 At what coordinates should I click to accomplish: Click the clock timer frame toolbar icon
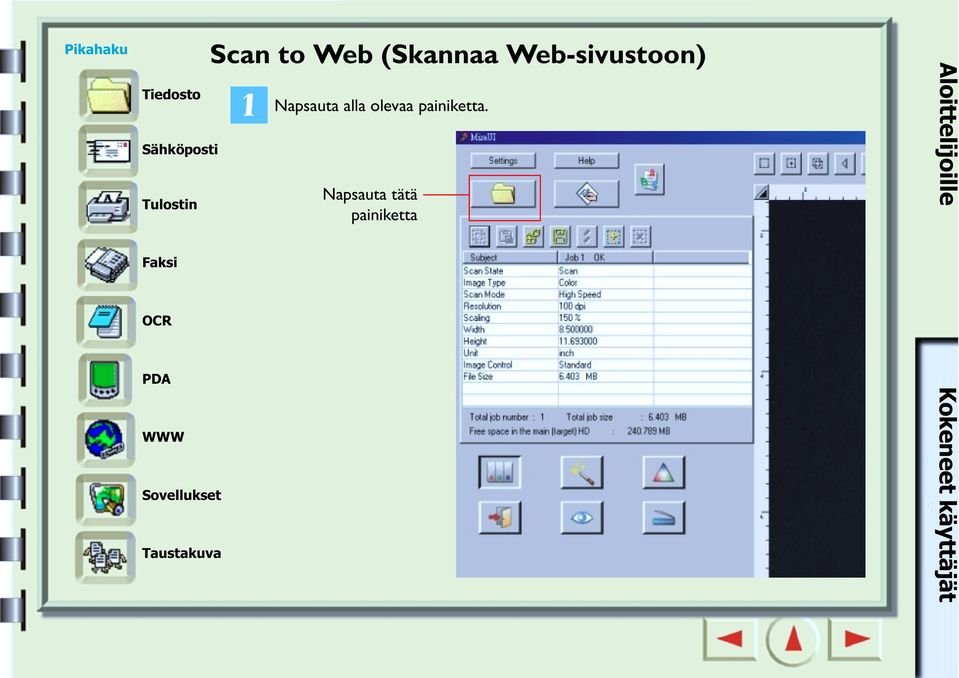pos(613,236)
